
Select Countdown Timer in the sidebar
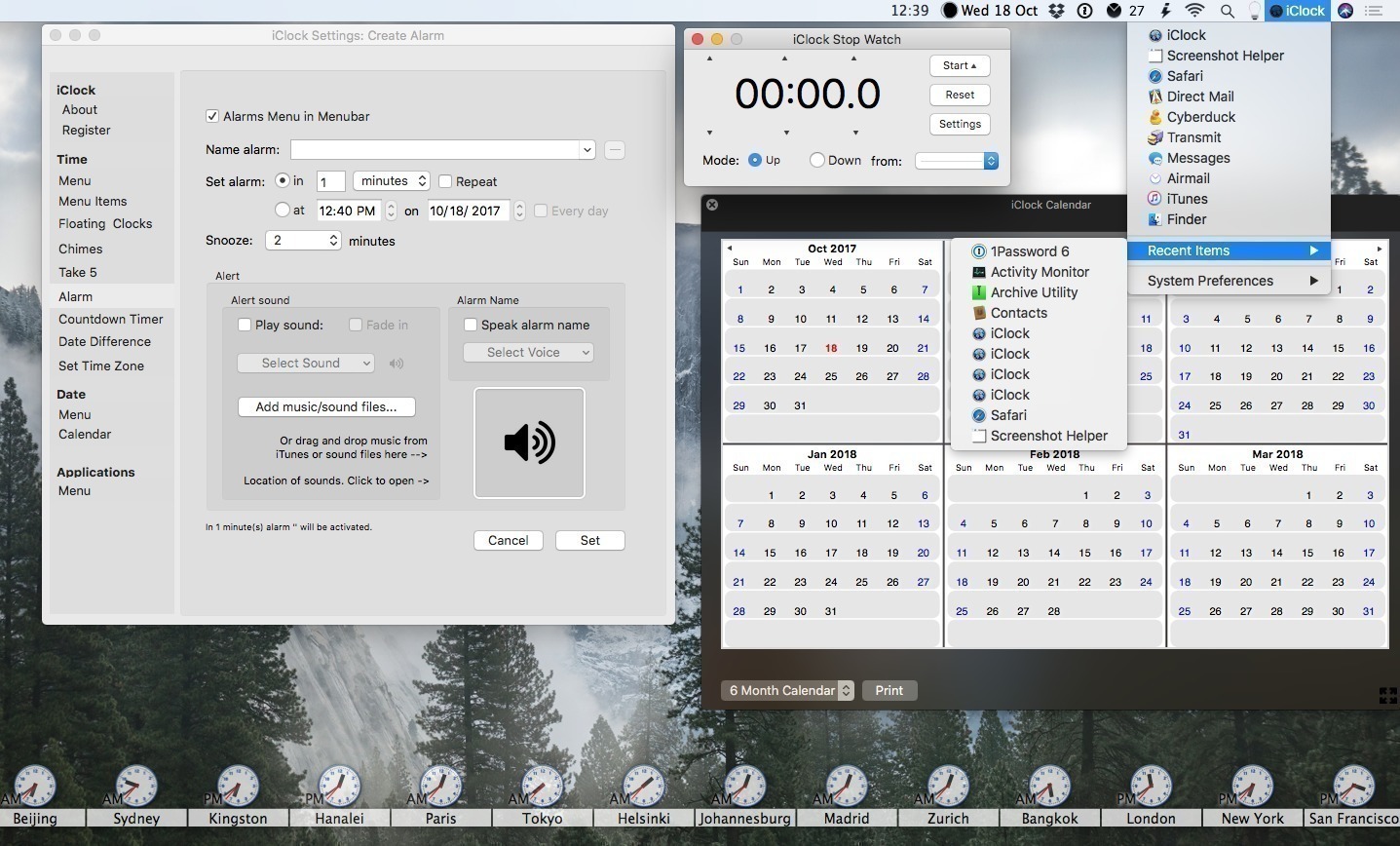111,319
